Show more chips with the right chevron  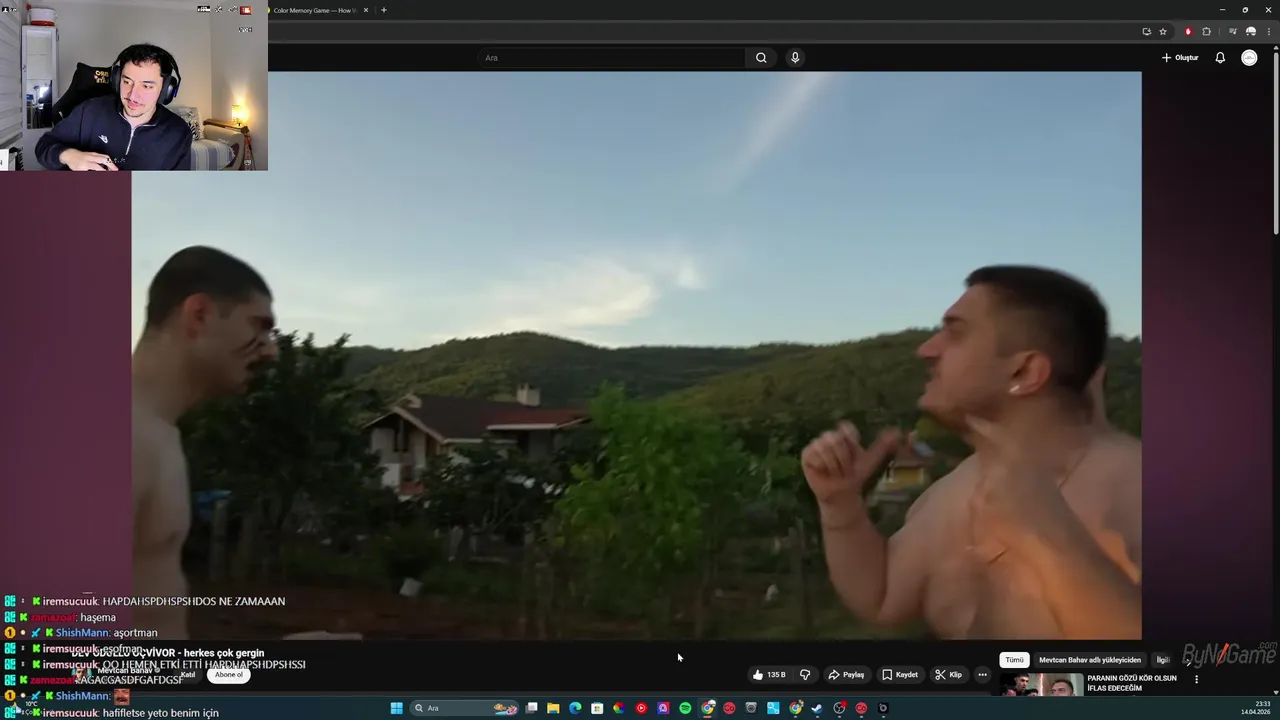pyautogui.click(x=1189, y=660)
